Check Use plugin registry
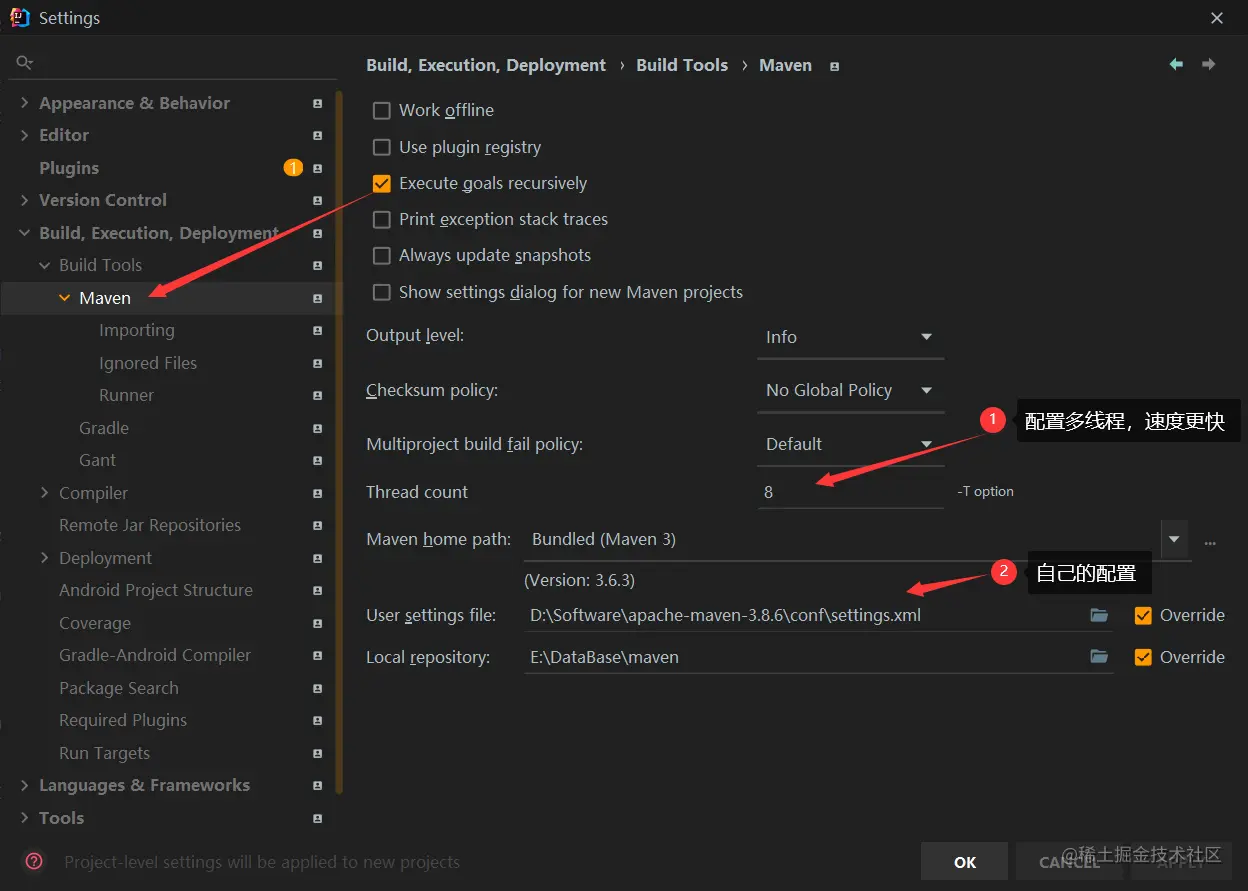Image resolution: width=1248 pixels, height=891 pixels. (x=381, y=147)
